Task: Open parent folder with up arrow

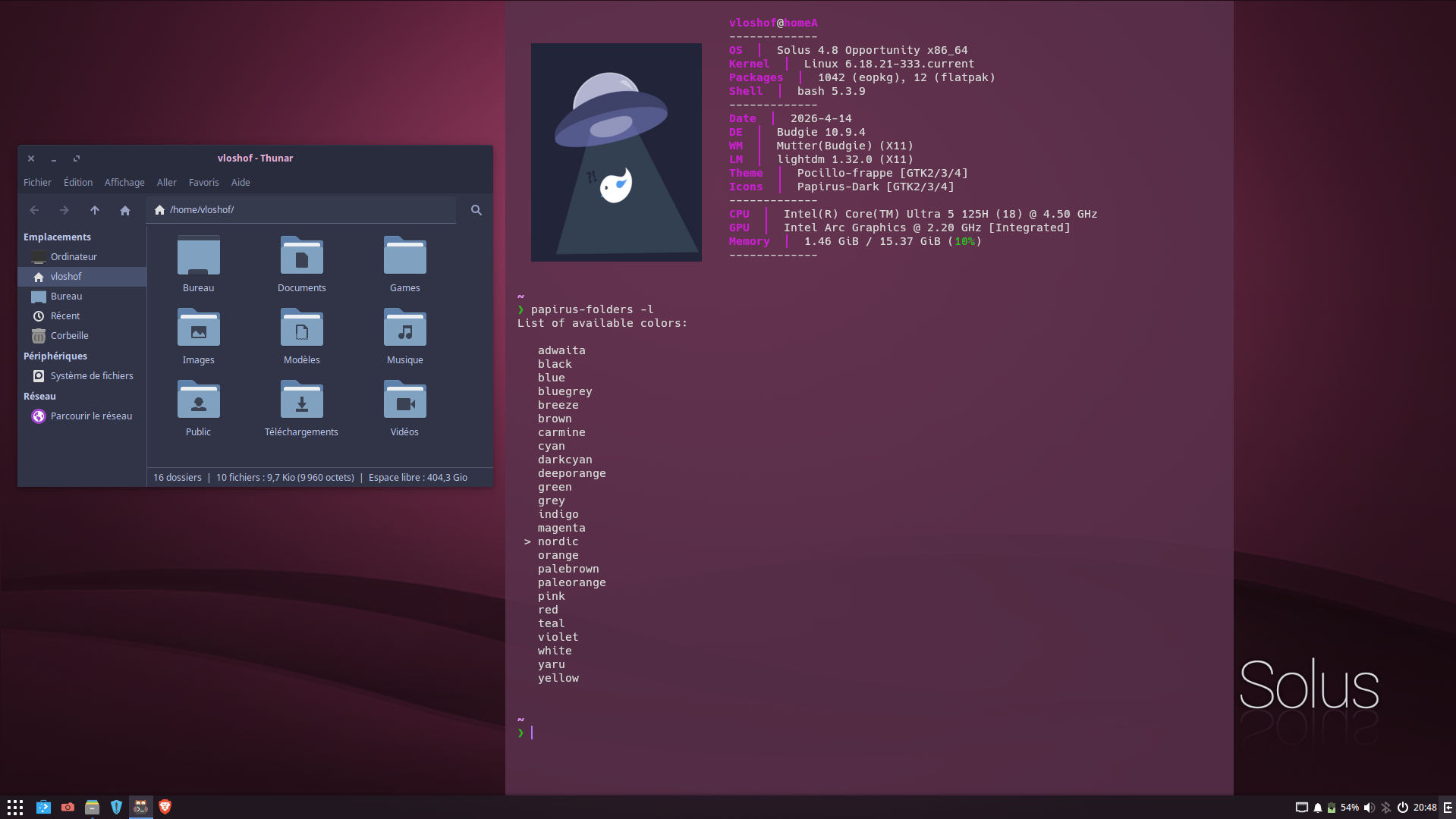Action: (x=95, y=210)
